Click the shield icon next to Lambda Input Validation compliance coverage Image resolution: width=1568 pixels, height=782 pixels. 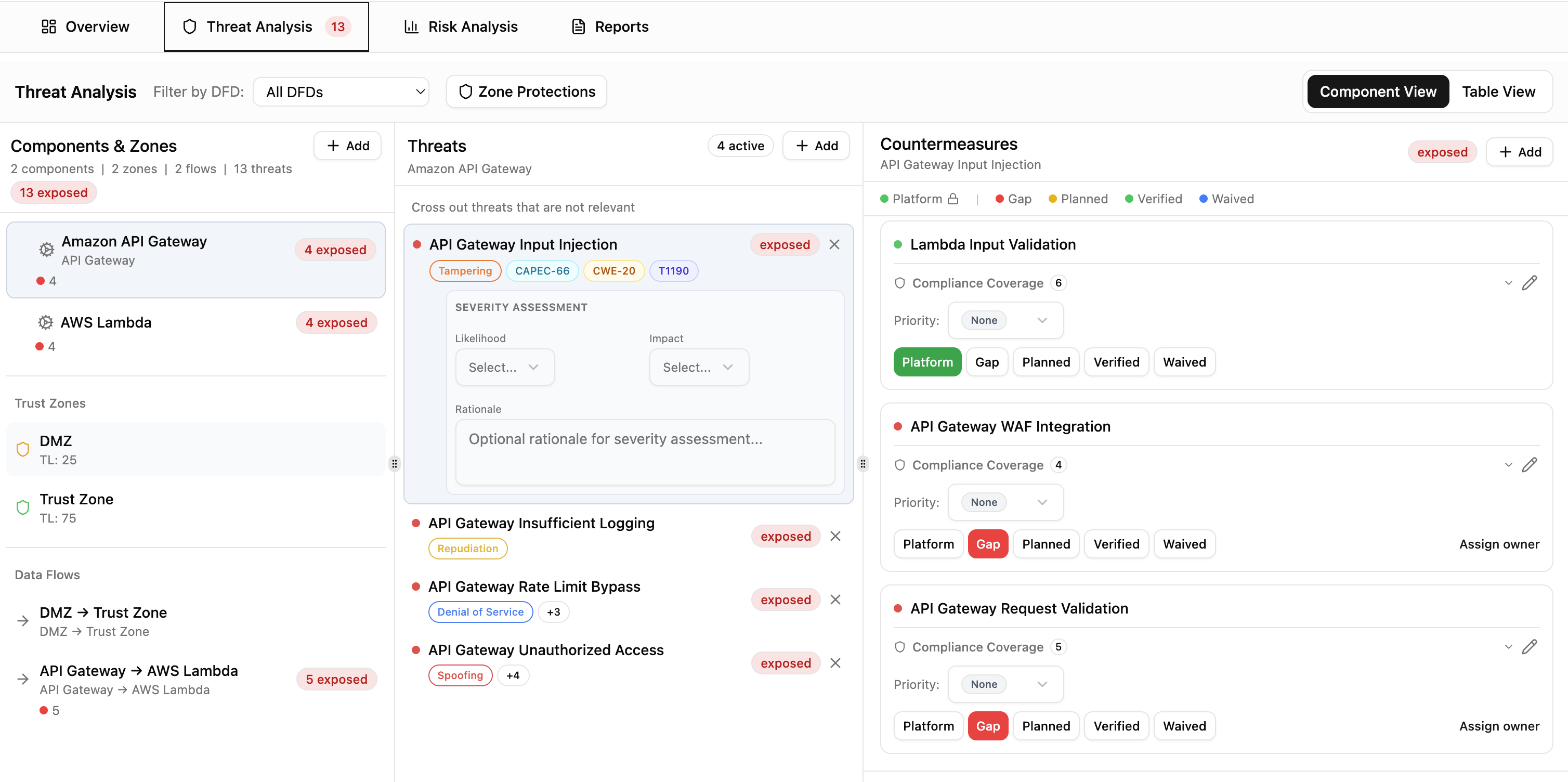click(899, 282)
